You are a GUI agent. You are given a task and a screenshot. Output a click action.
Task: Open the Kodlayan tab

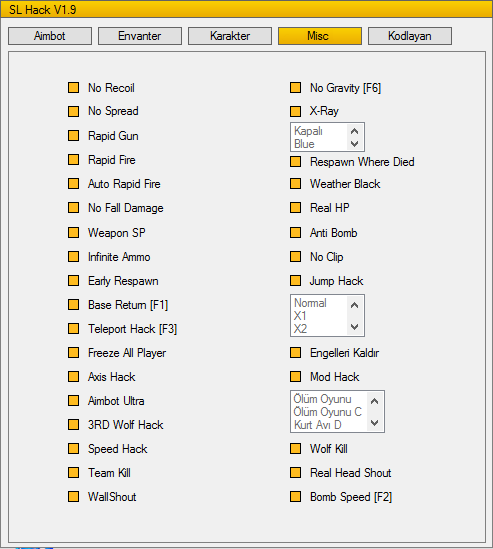click(x=410, y=36)
